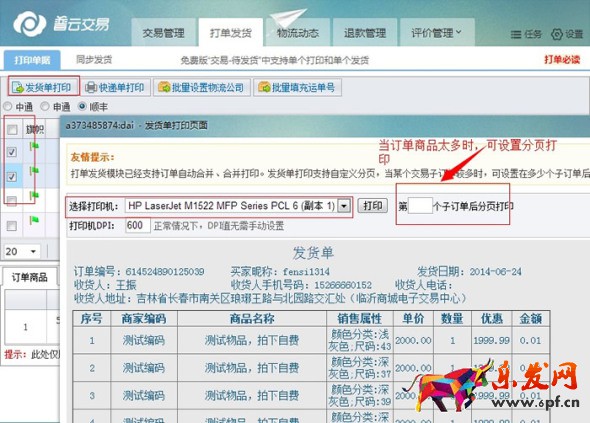590x423 pixels.
Task: Toggle the select-all checkbox in table header
Action: 12,130
